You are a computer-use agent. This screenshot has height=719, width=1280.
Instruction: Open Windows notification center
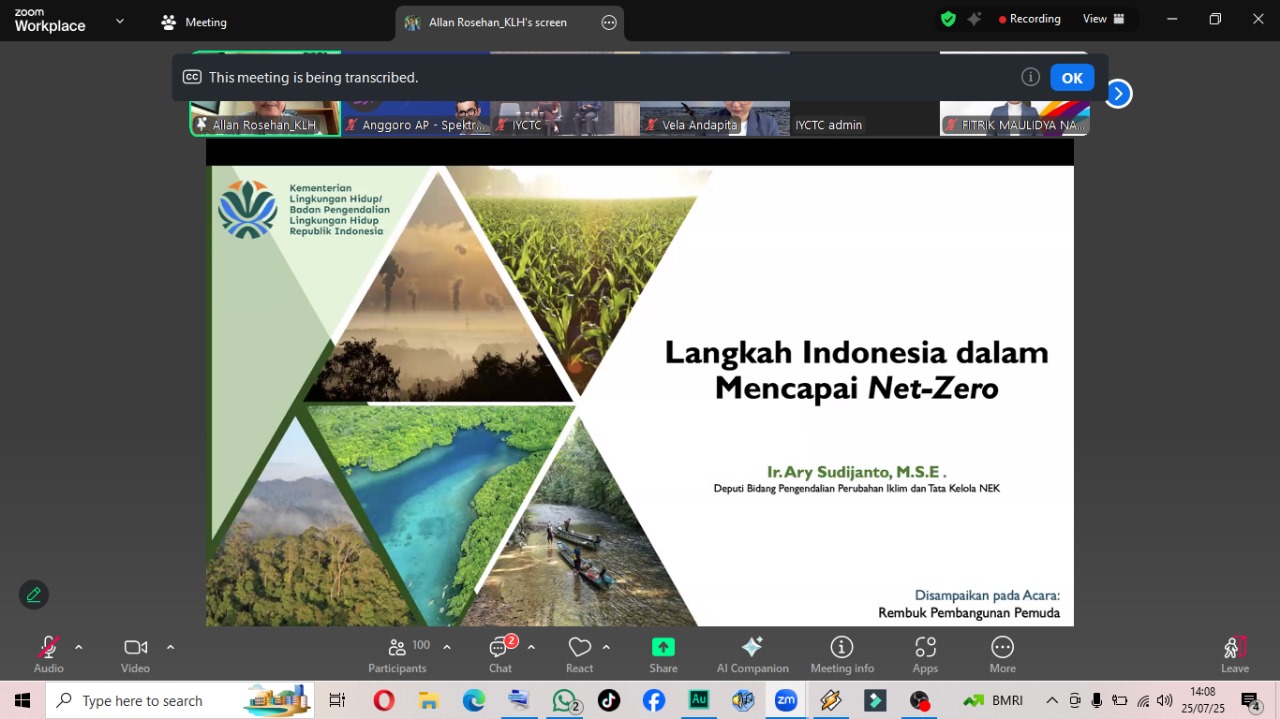1251,701
